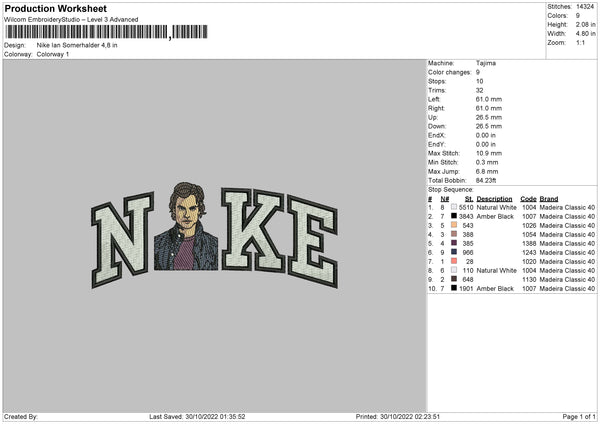Image resolution: width=600 pixels, height=424 pixels.
Task: Click the stitch count 966 in row 6
Action: [468, 253]
